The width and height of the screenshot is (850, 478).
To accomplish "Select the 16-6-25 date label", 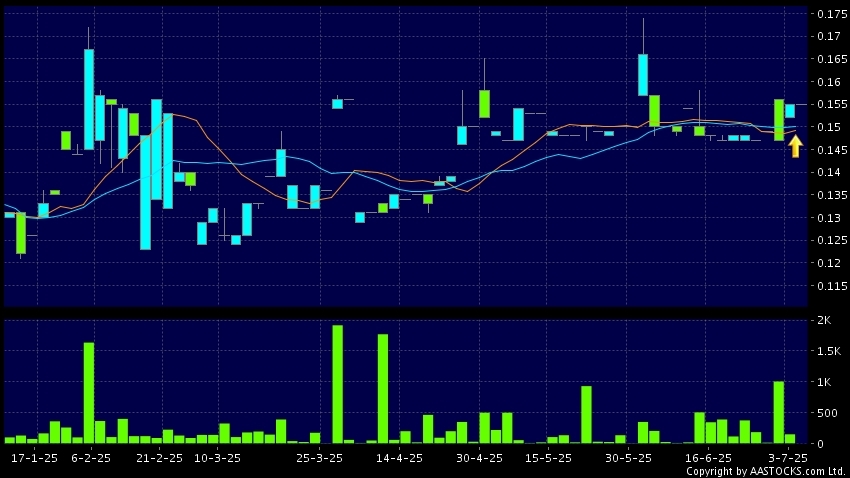I will point(708,458).
